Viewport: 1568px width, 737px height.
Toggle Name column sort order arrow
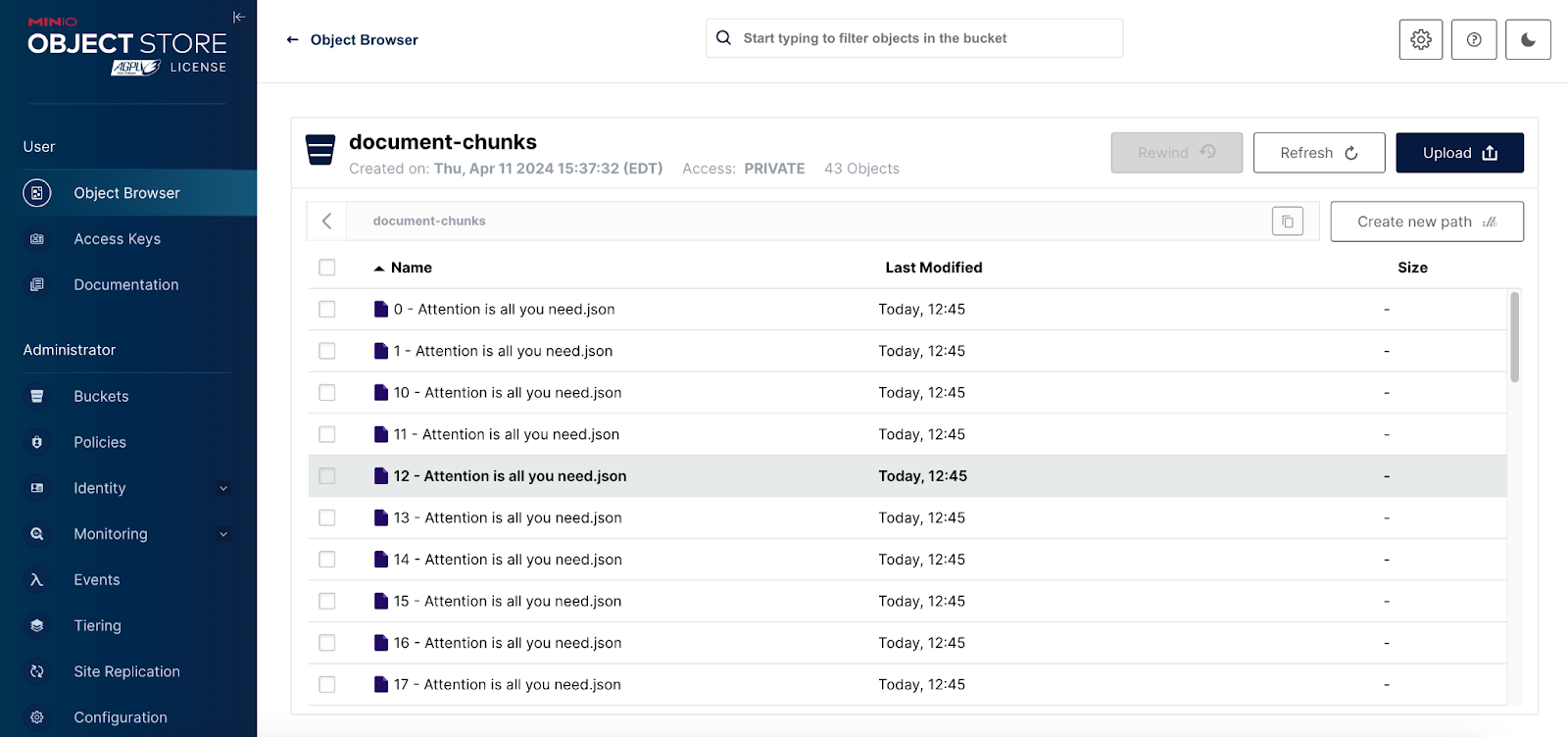(379, 269)
